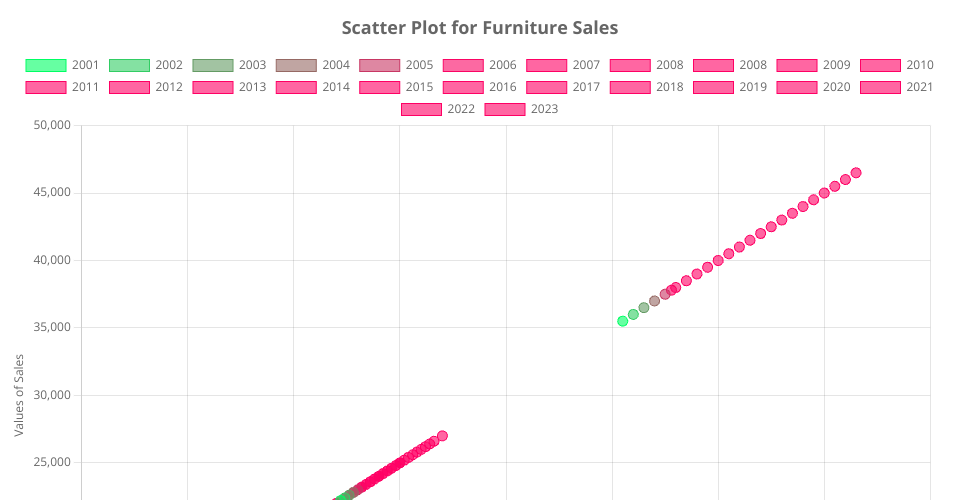Hide the 2009 dataset from the legend

[836, 65]
